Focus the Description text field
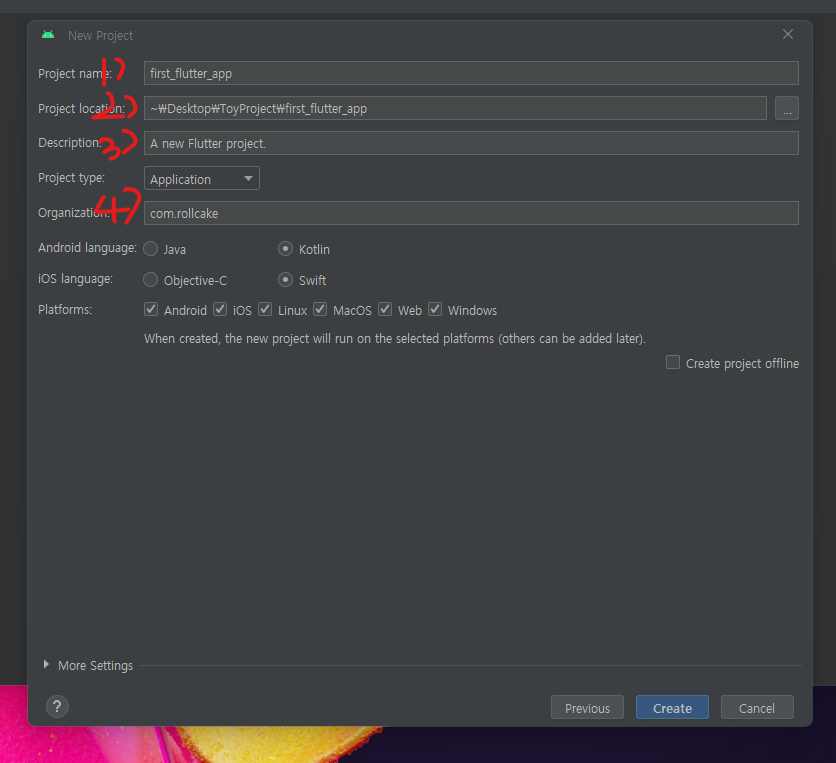Image resolution: width=836 pixels, height=763 pixels. coord(471,143)
